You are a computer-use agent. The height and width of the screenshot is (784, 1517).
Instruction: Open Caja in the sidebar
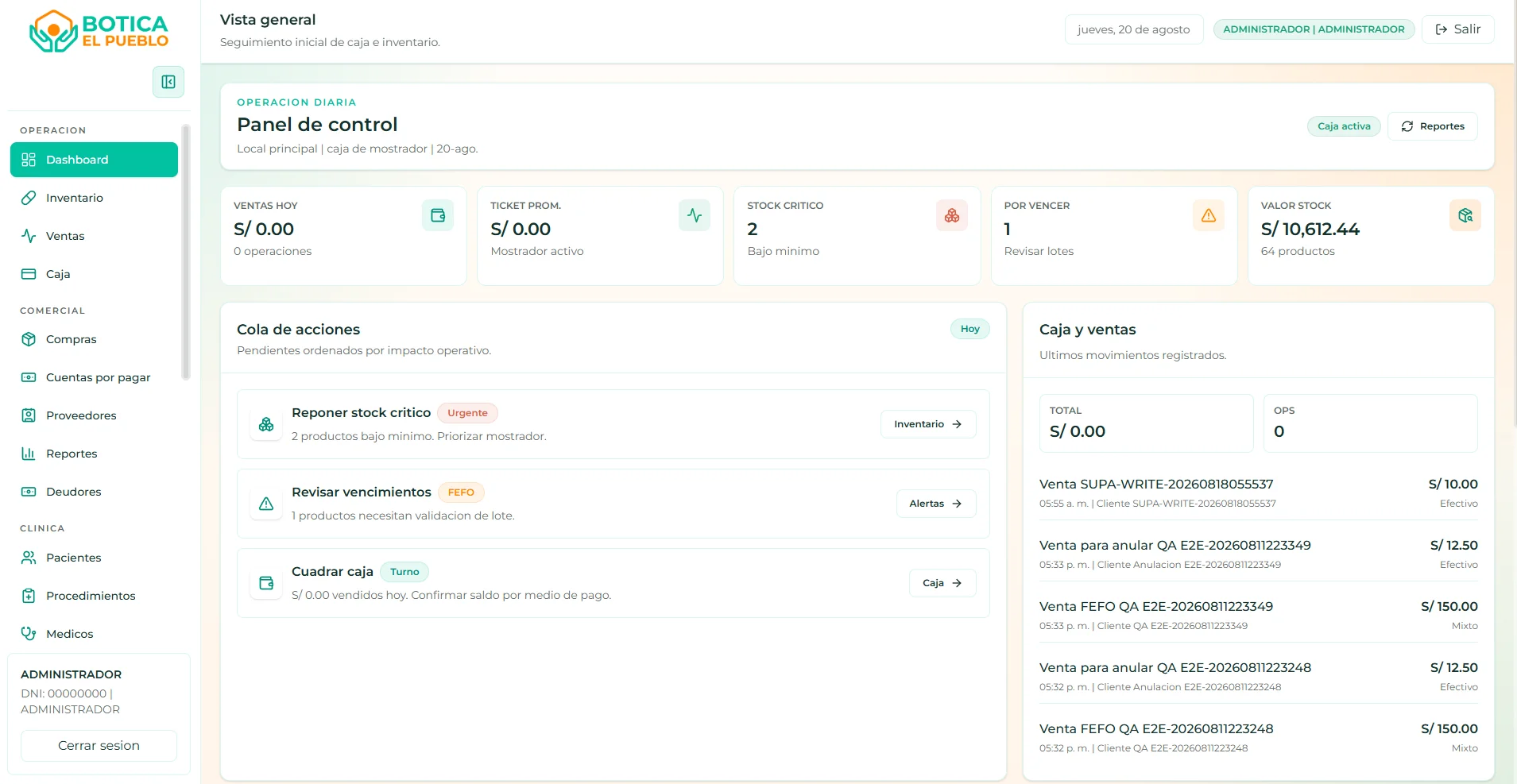click(x=94, y=274)
